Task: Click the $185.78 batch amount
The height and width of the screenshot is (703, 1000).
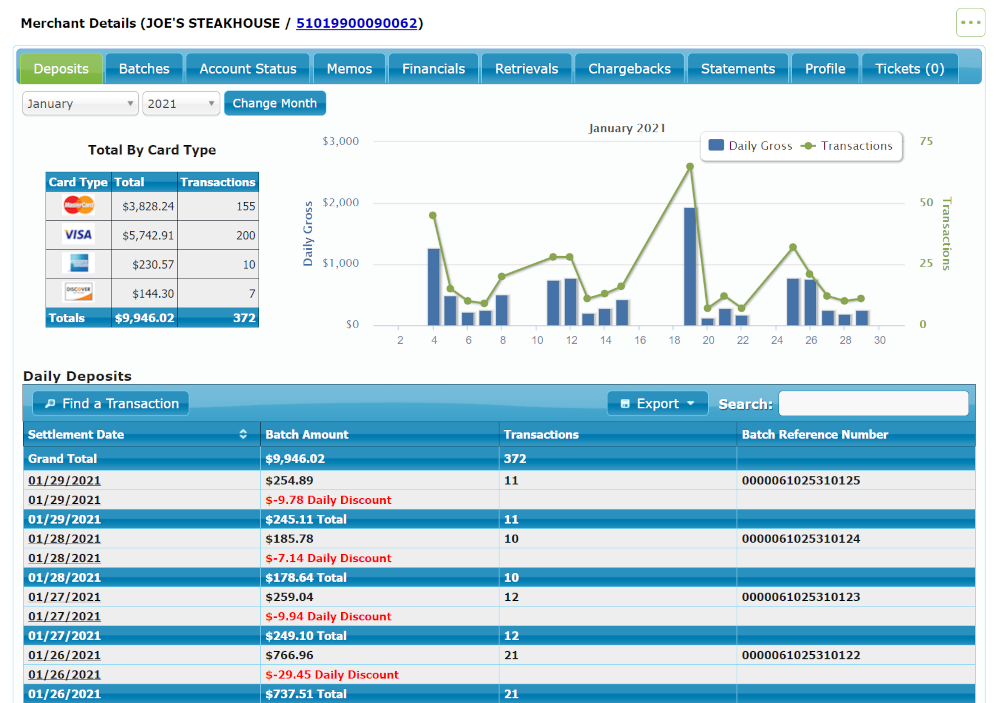Action: pyautogui.click(x=289, y=538)
